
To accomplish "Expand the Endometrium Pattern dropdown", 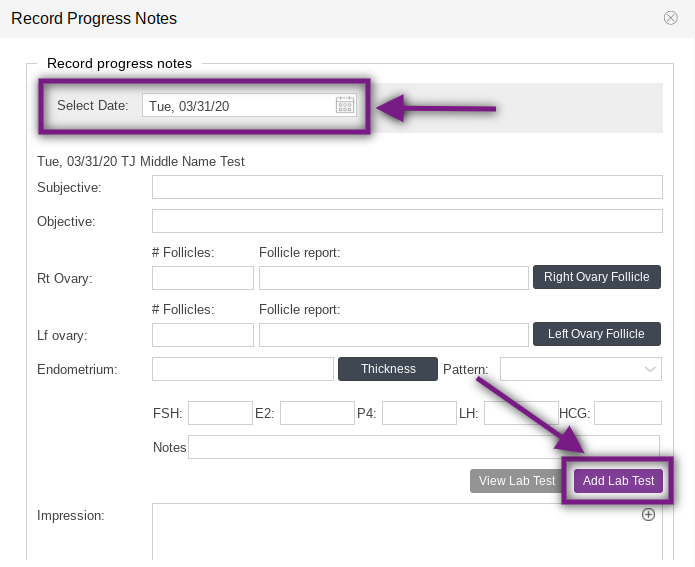I will tap(581, 369).
